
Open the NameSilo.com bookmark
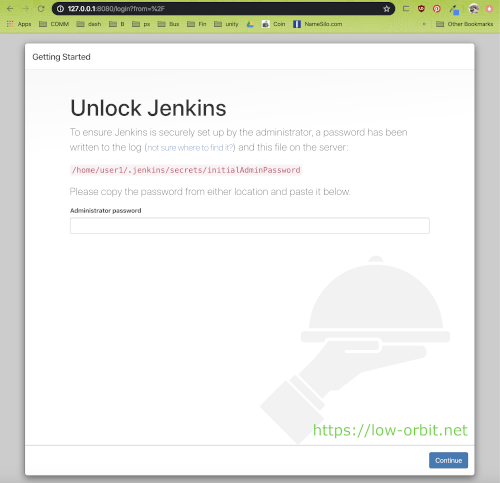pos(318,24)
